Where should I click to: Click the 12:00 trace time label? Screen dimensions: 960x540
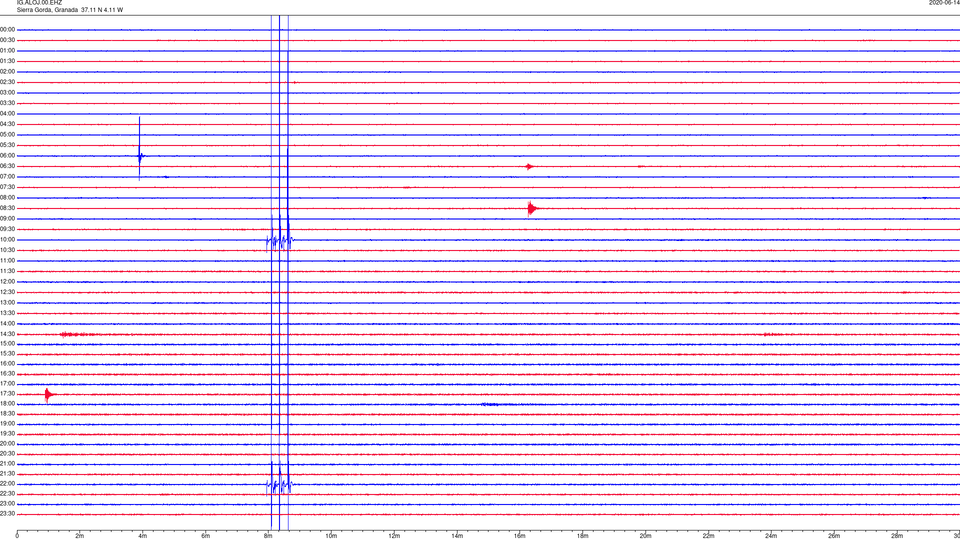click(x=7, y=282)
